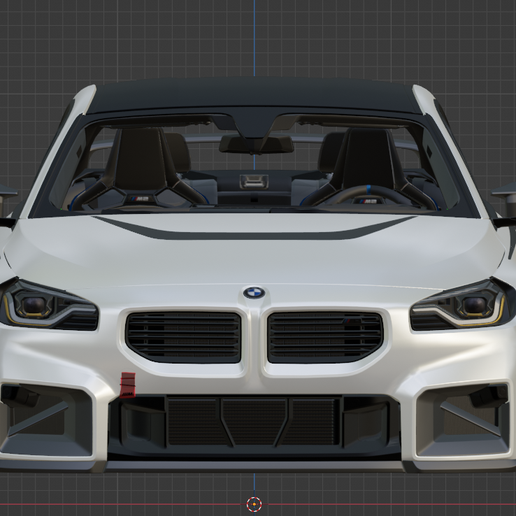Select the black roof panel
Screen dimensions: 516x516
(x=254, y=97)
